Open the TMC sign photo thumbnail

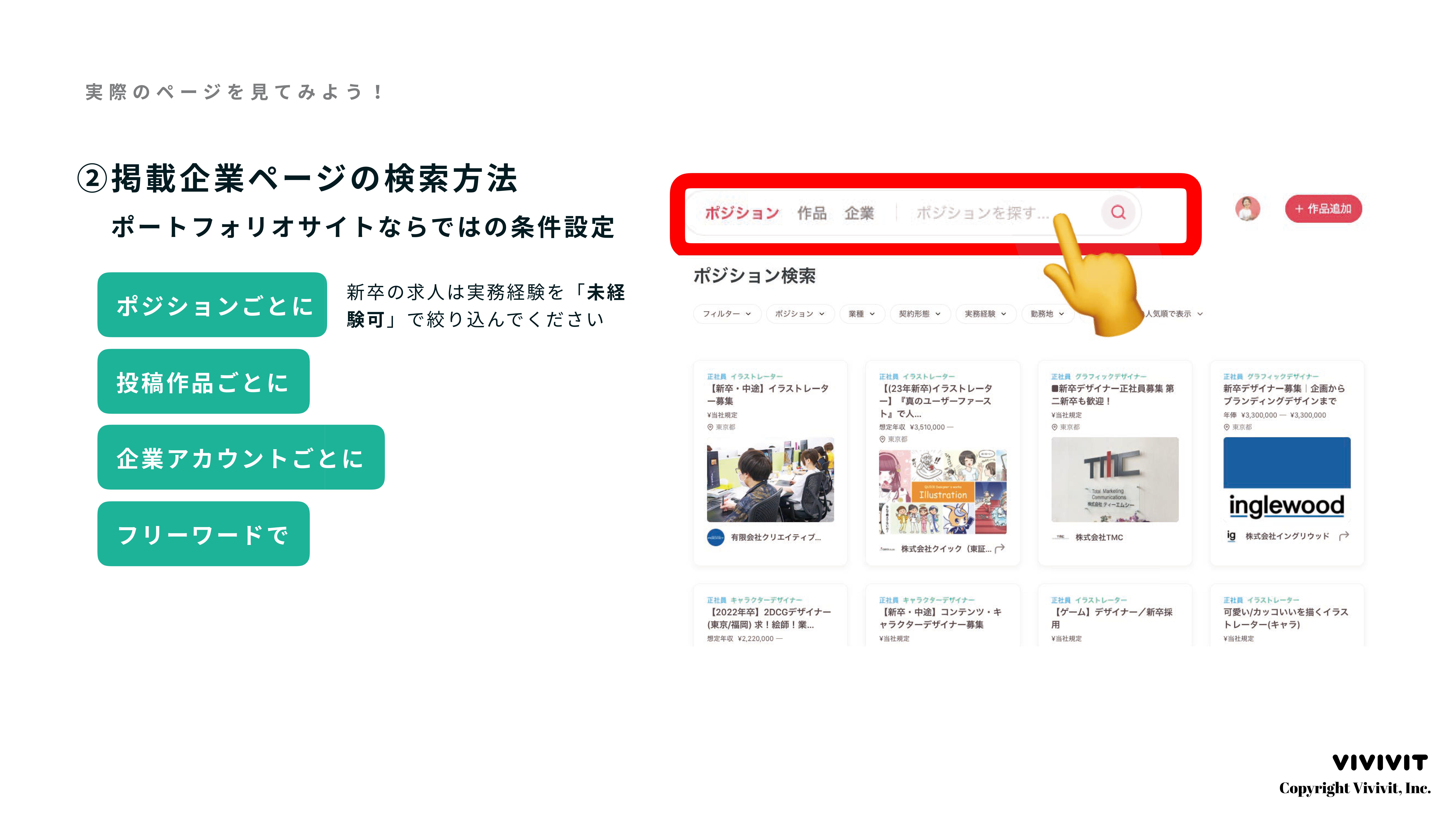(x=1115, y=479)
